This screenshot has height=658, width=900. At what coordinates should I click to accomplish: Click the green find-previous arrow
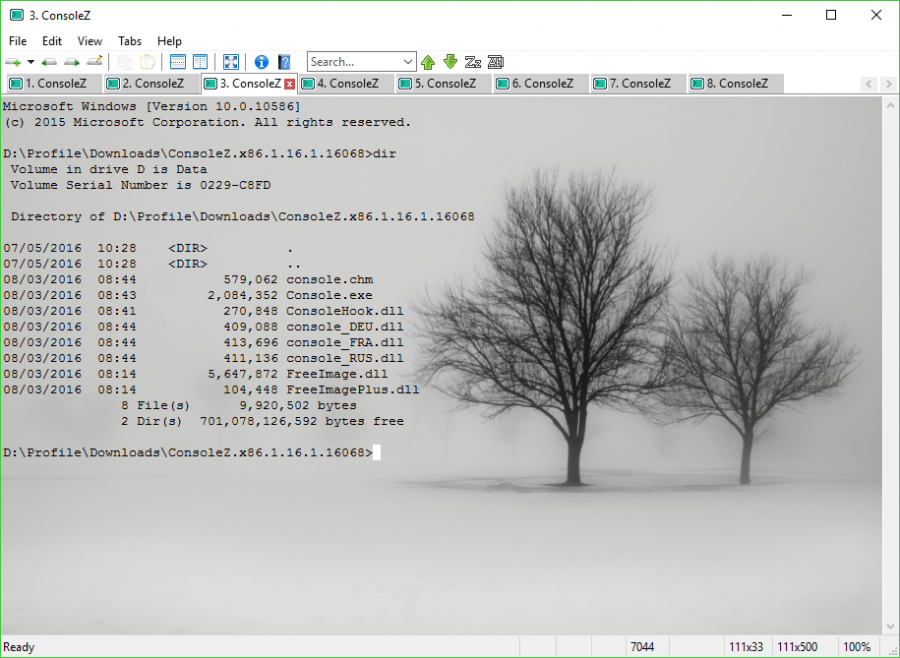(428, 61)
